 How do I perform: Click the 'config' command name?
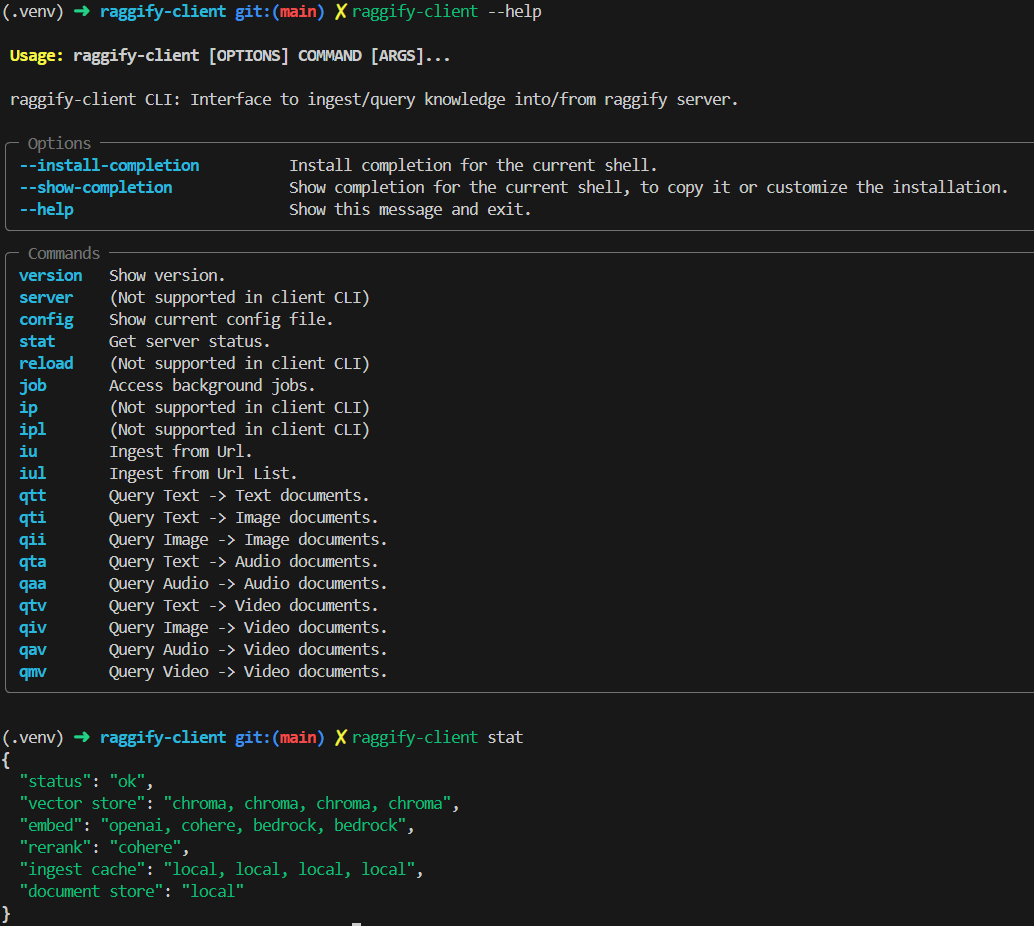point(46,320)
